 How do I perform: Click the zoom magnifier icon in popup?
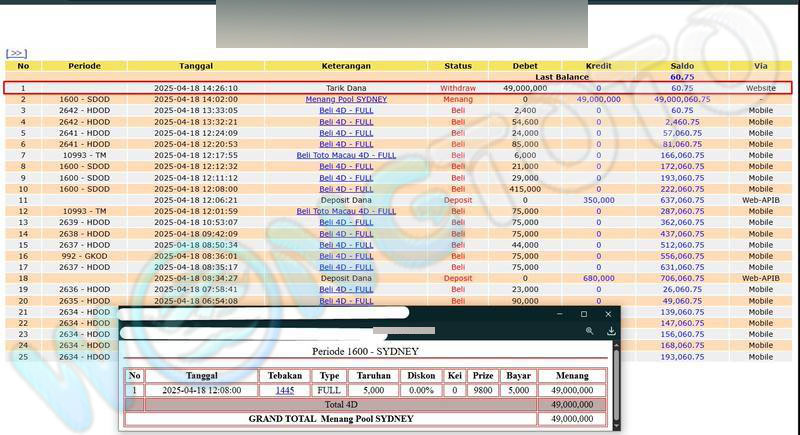pyautogui.click(x=590, y=330)
